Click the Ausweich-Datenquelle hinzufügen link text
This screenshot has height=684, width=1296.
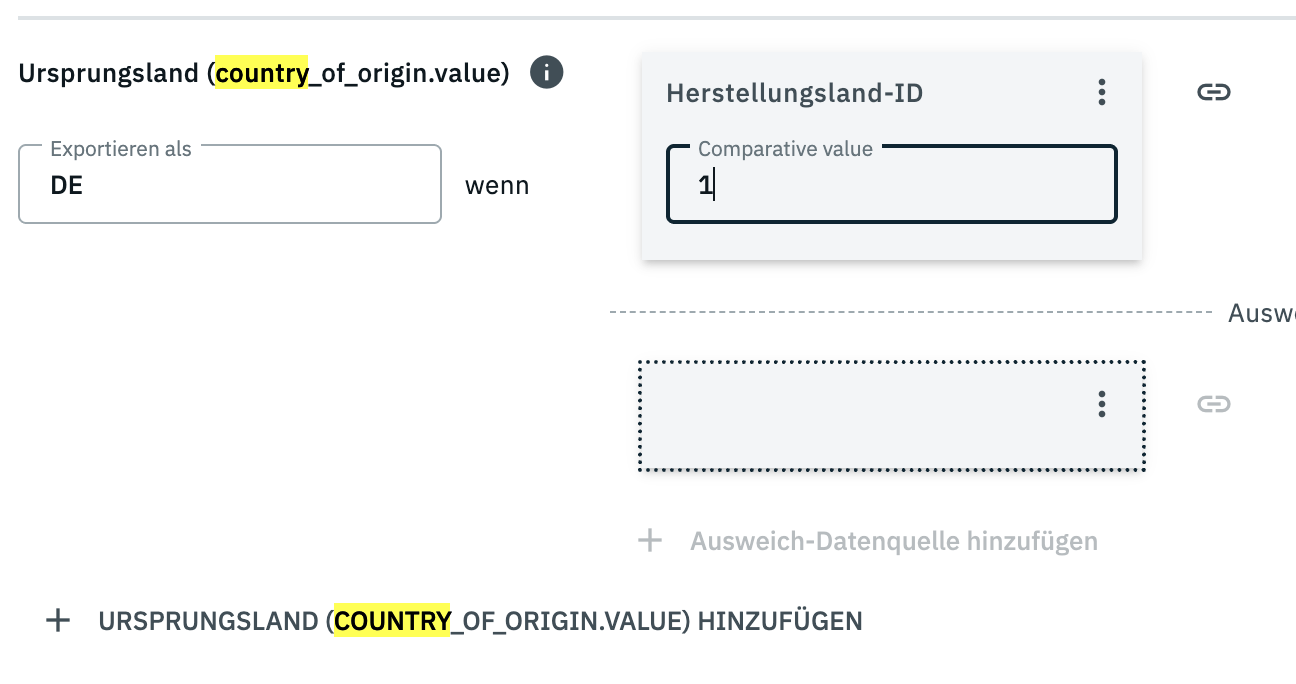pos(893,542)
